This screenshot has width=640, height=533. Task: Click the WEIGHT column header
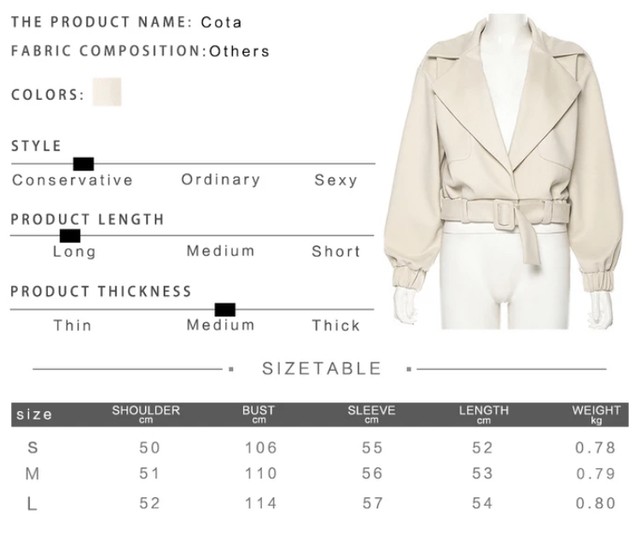(x=596, y=414)
